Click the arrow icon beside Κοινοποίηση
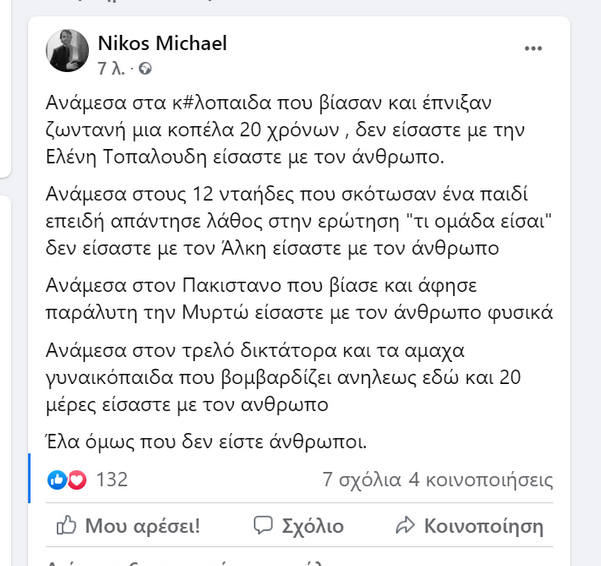The image size is (601, 566). pyautogui.click(x=406, y=525)
